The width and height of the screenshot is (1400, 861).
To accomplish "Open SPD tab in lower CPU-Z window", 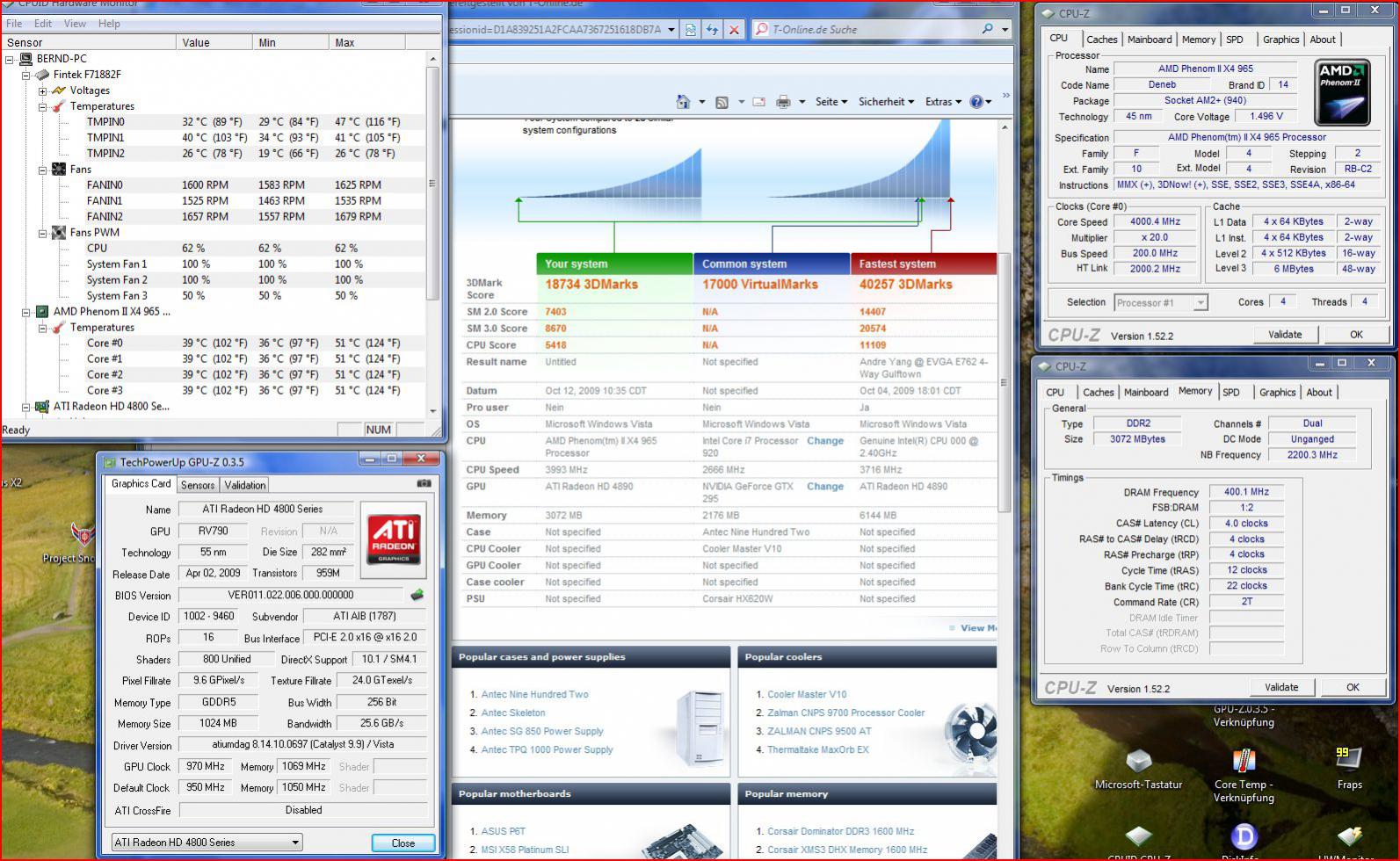I will pyautogui.click(x=1231, y=393).
